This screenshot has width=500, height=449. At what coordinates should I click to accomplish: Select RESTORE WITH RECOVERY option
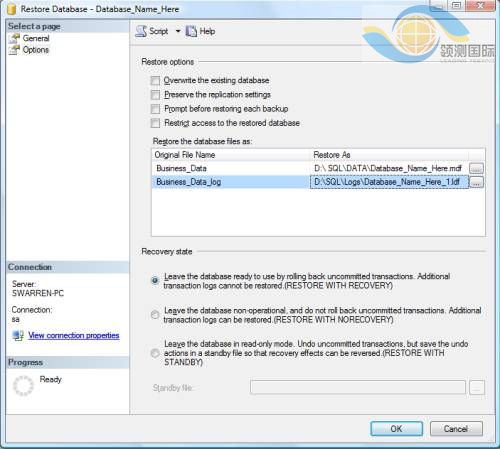click(155, 280)
